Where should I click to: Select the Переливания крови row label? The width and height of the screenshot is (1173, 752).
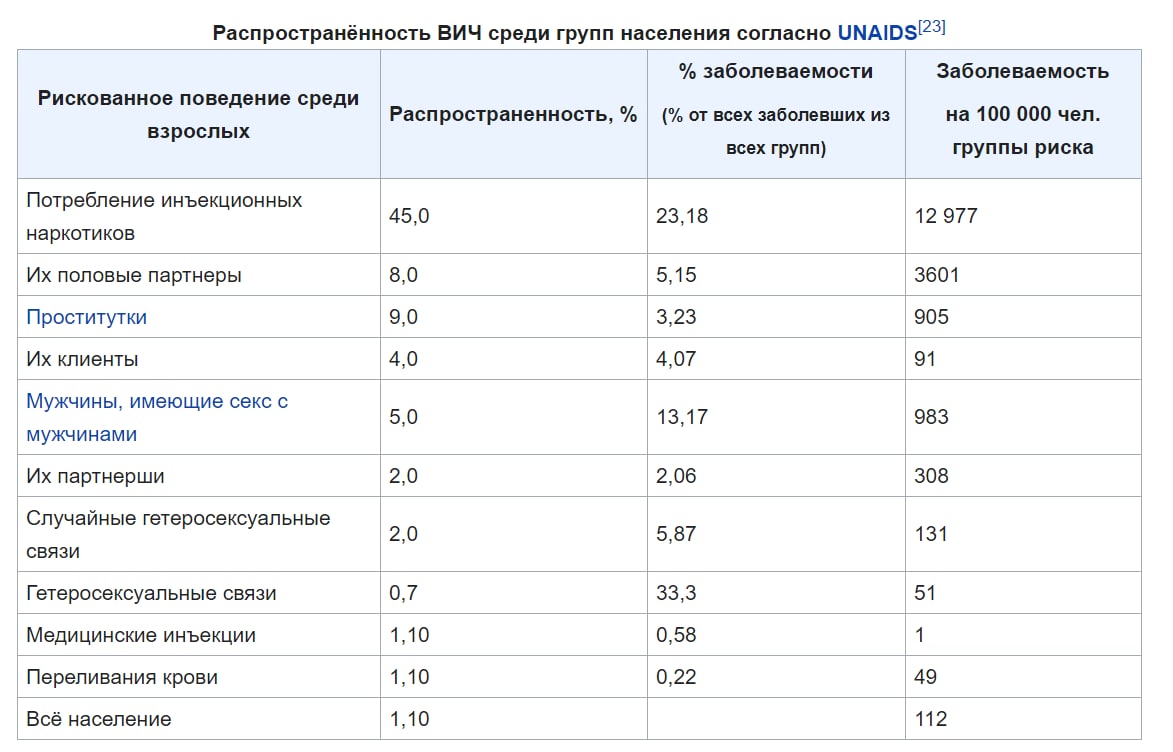[x=199, y=676]
